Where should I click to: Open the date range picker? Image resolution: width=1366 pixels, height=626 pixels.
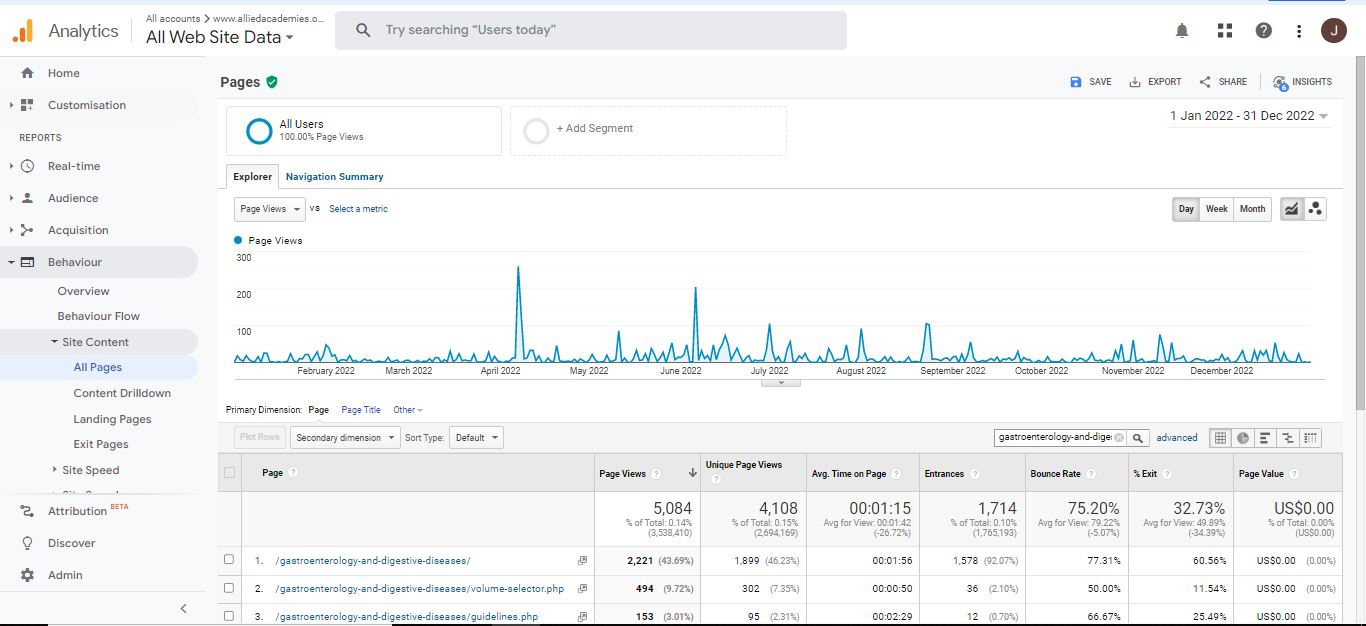tap(1249, 116)
